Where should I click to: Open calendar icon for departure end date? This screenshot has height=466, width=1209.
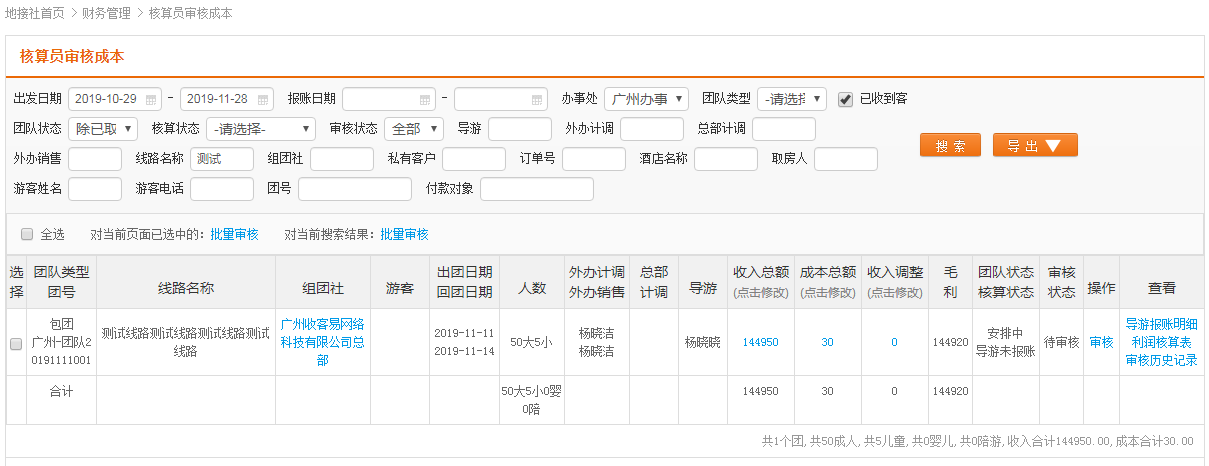click(x=263, y=99)
